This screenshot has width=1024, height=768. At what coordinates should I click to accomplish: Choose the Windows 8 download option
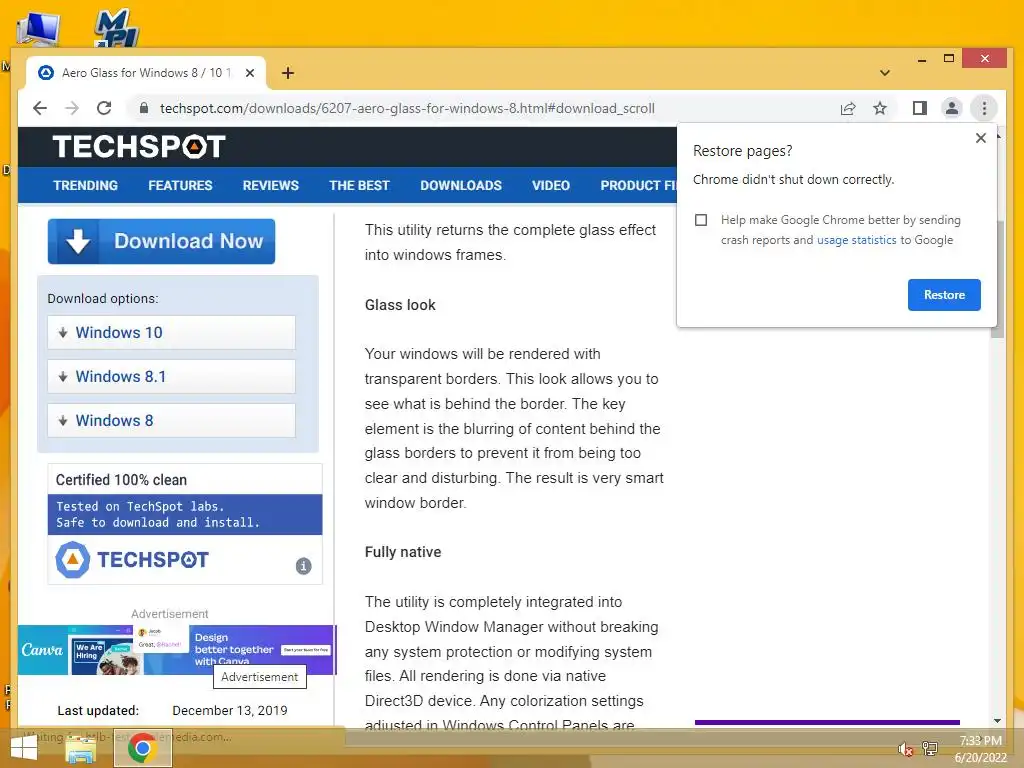[x=171, y=421]
